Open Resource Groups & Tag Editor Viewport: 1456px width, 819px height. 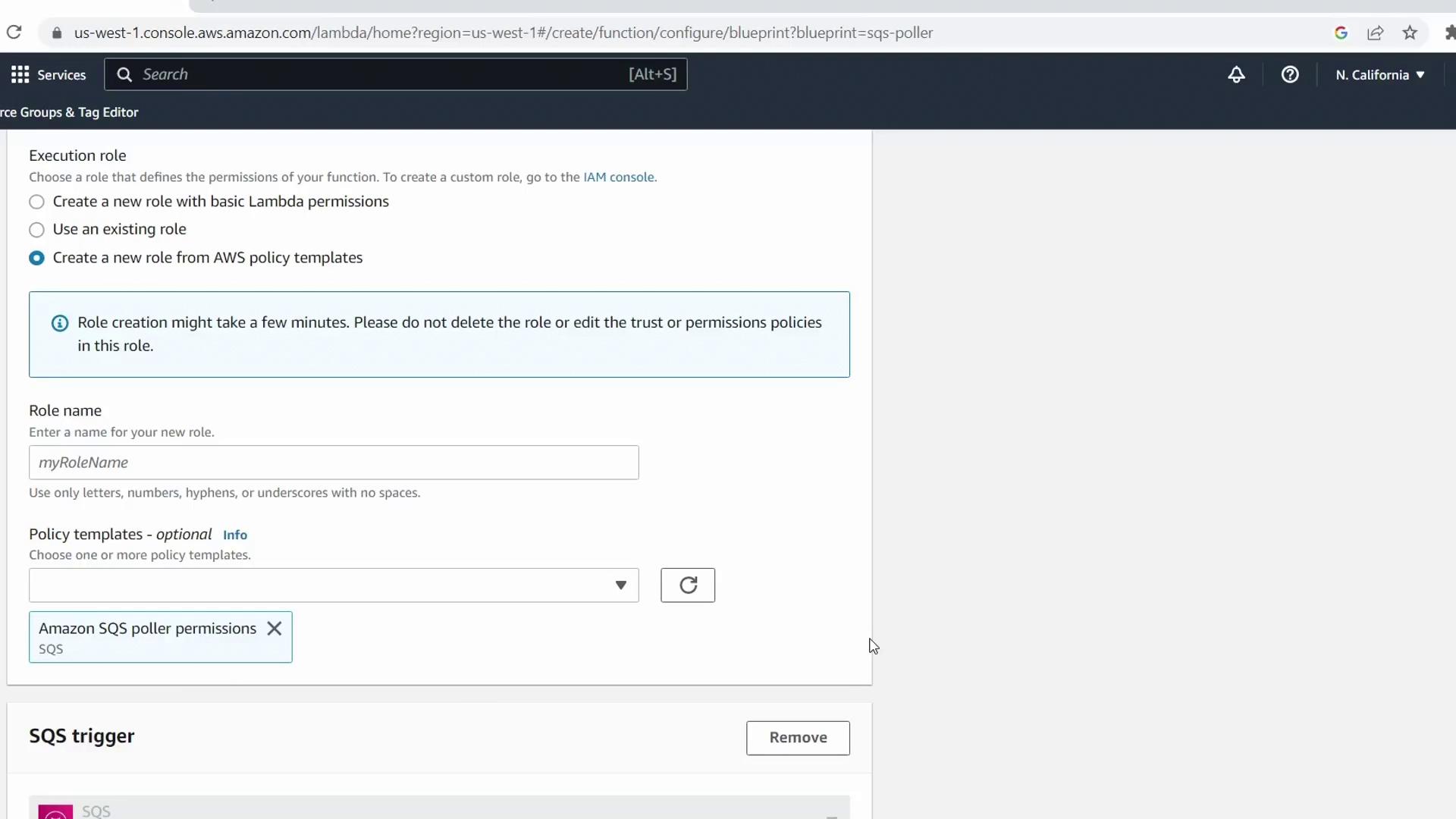click(70, 112)
